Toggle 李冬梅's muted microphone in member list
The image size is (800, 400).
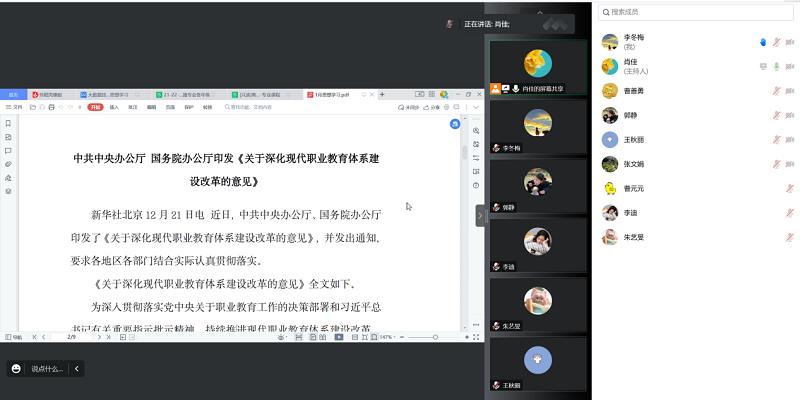click(x=775, y=42)
